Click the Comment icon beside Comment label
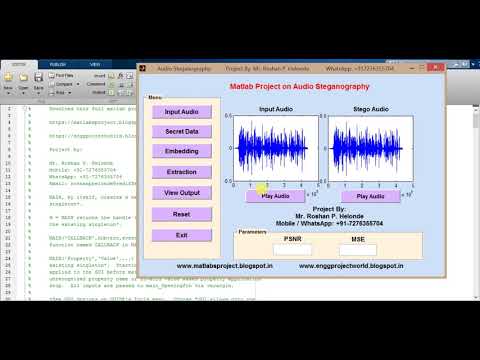The height and width of the screenshot is (360, 480). click(x=111, y=85)
